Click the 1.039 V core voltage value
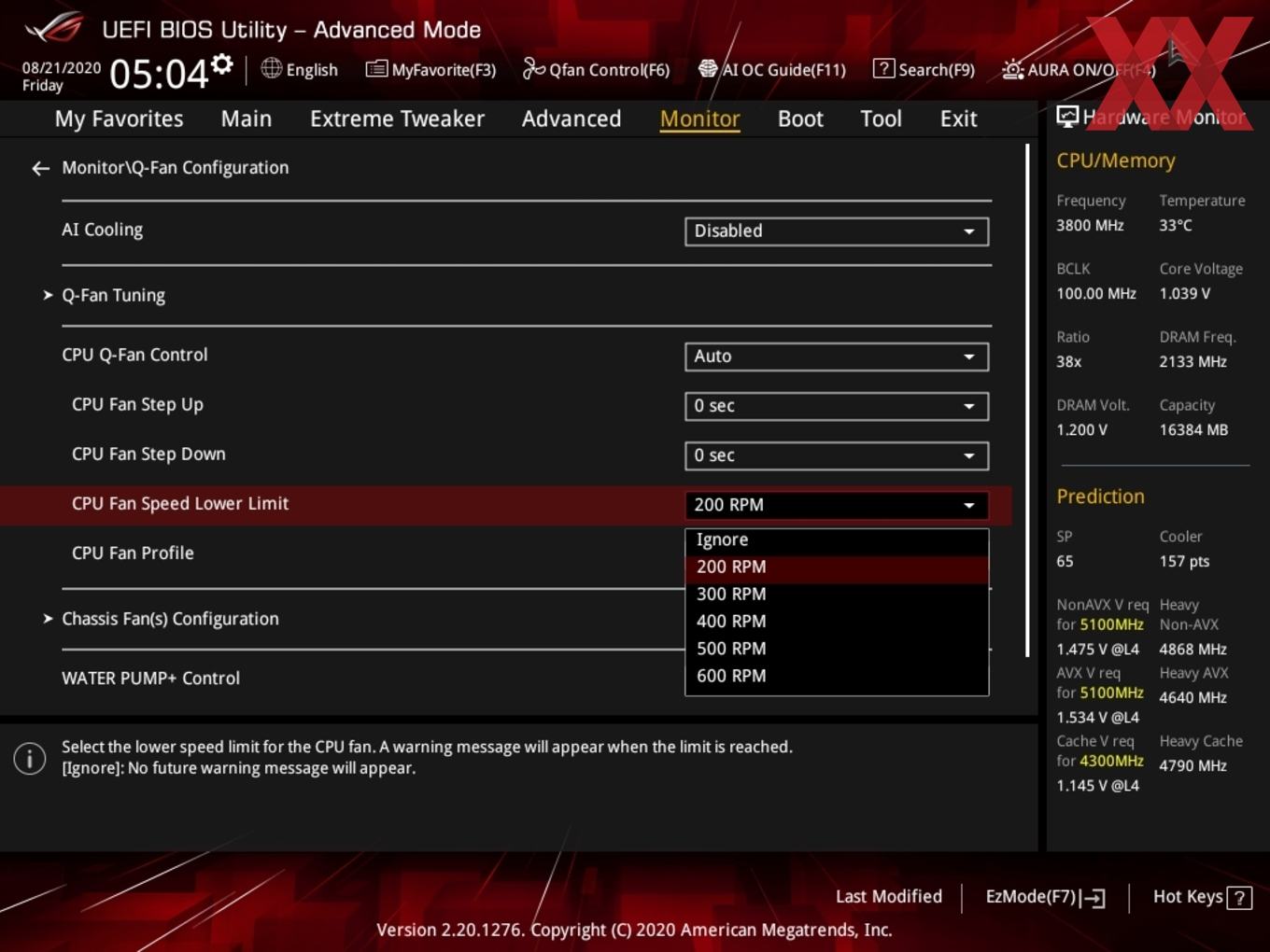Image resolution: width=1270 pixels, height=952 pixels. pos(1184,293)
